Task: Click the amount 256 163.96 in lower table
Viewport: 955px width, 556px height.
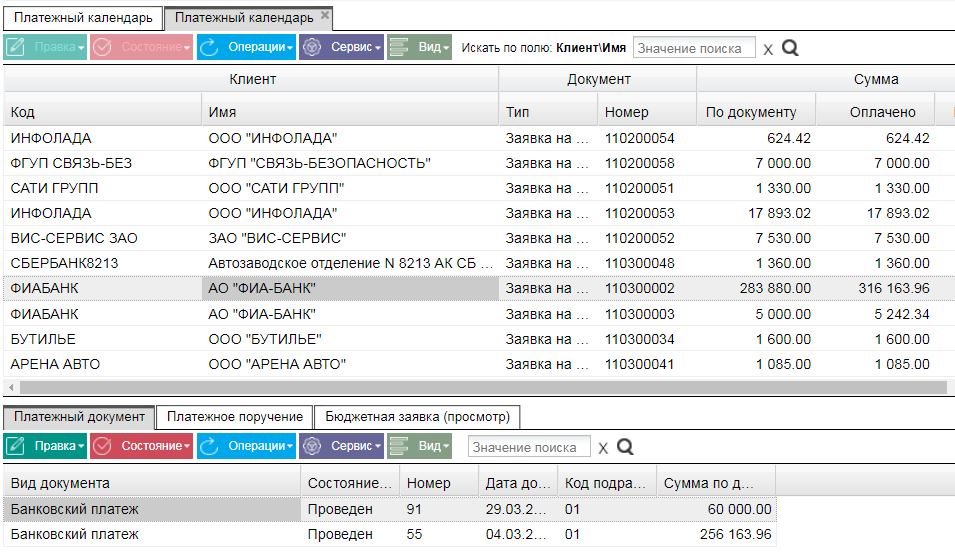Action: (735, 534)
